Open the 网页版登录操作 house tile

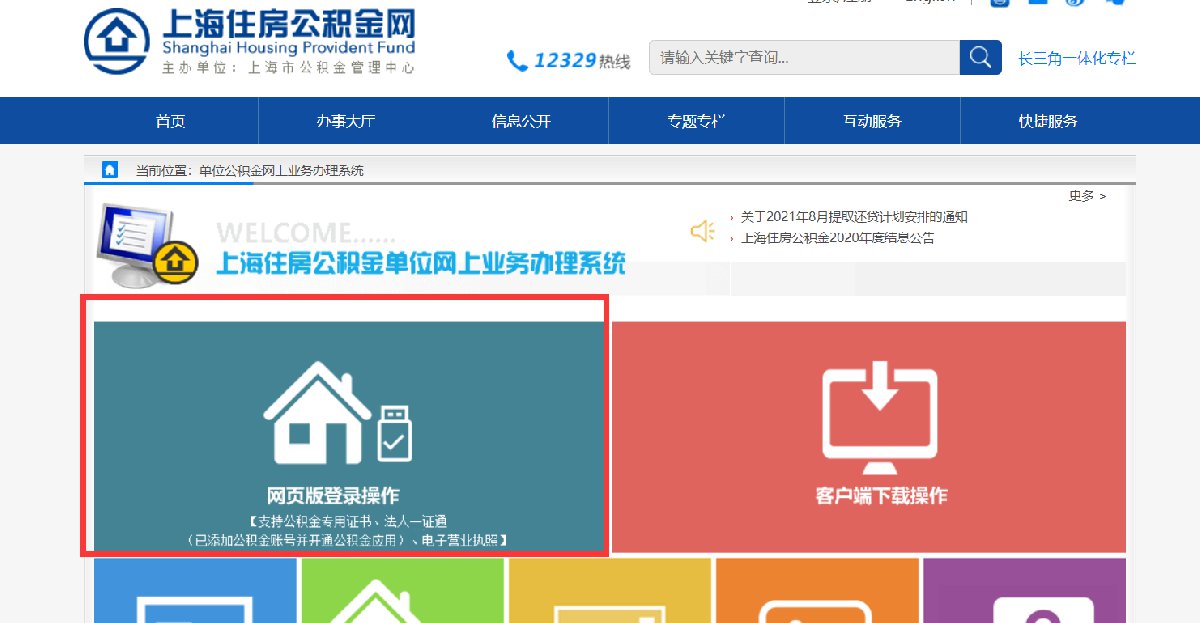pos(349,437)
